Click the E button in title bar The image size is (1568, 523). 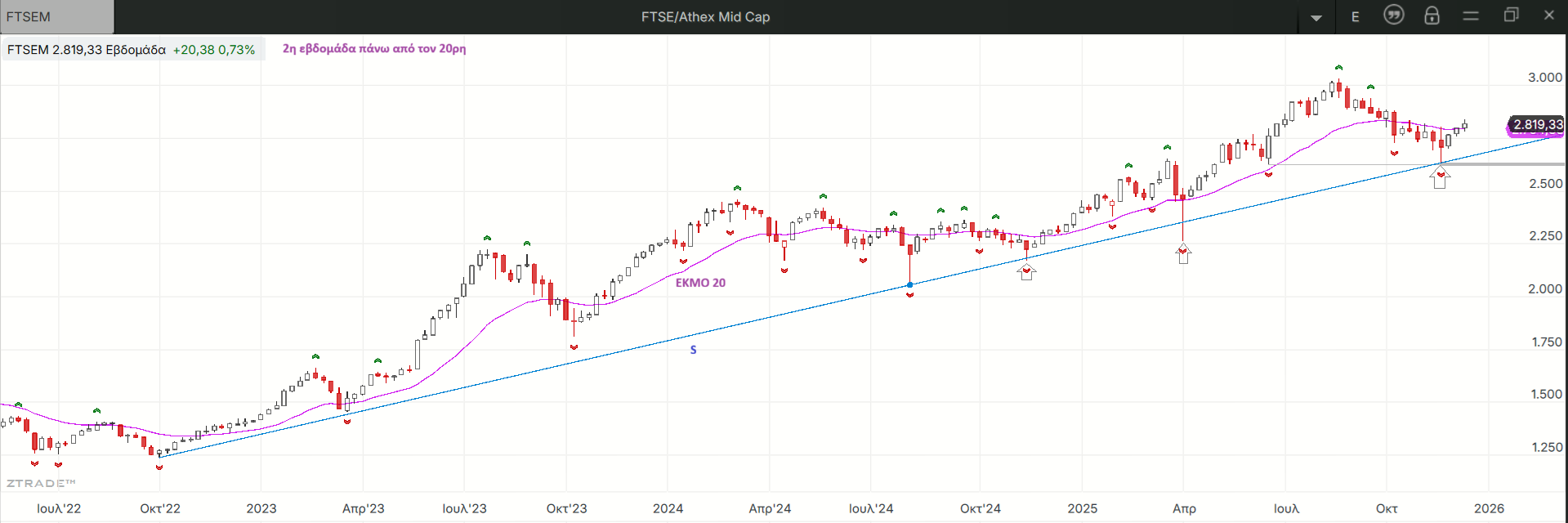1355,16
